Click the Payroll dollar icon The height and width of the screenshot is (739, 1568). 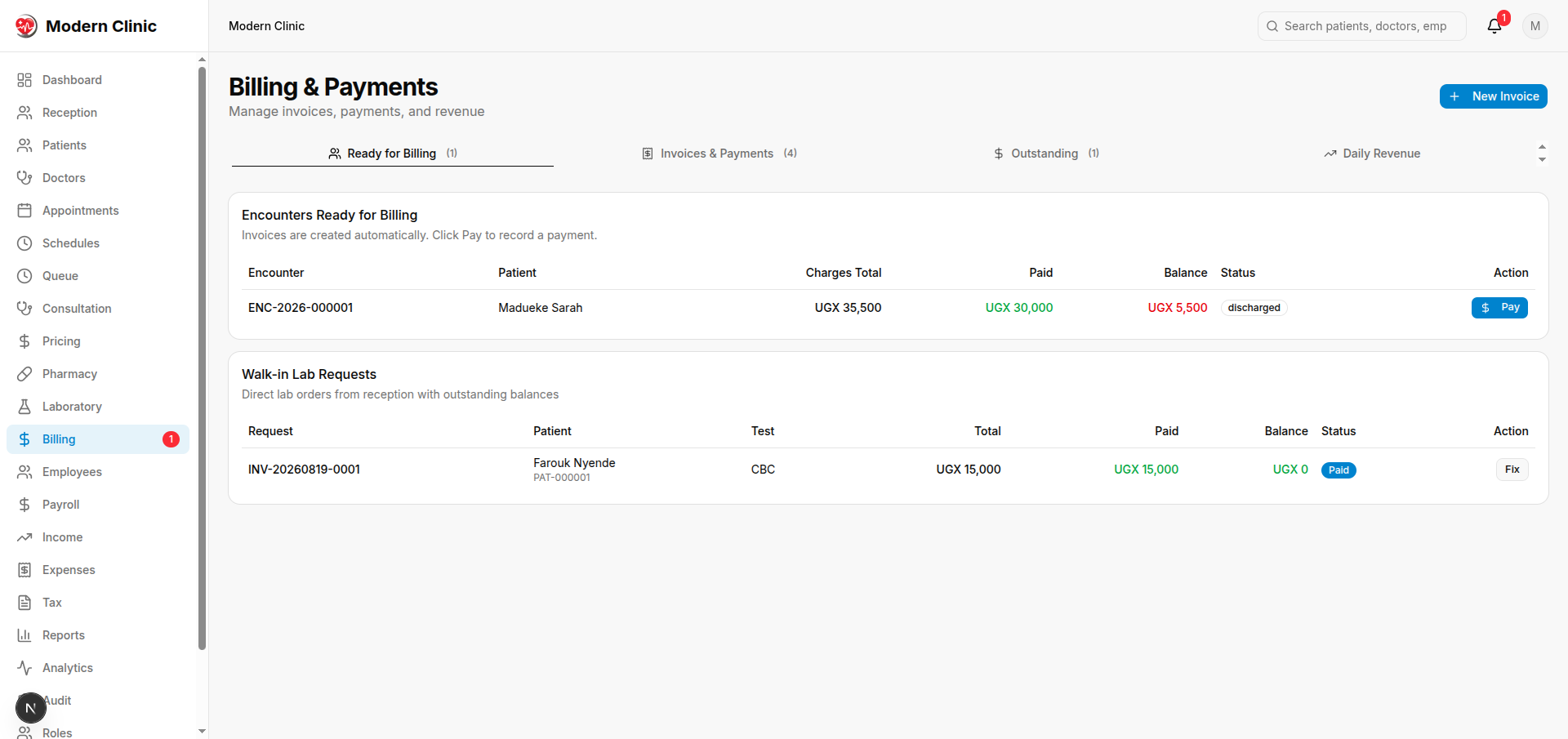[24, 505]
